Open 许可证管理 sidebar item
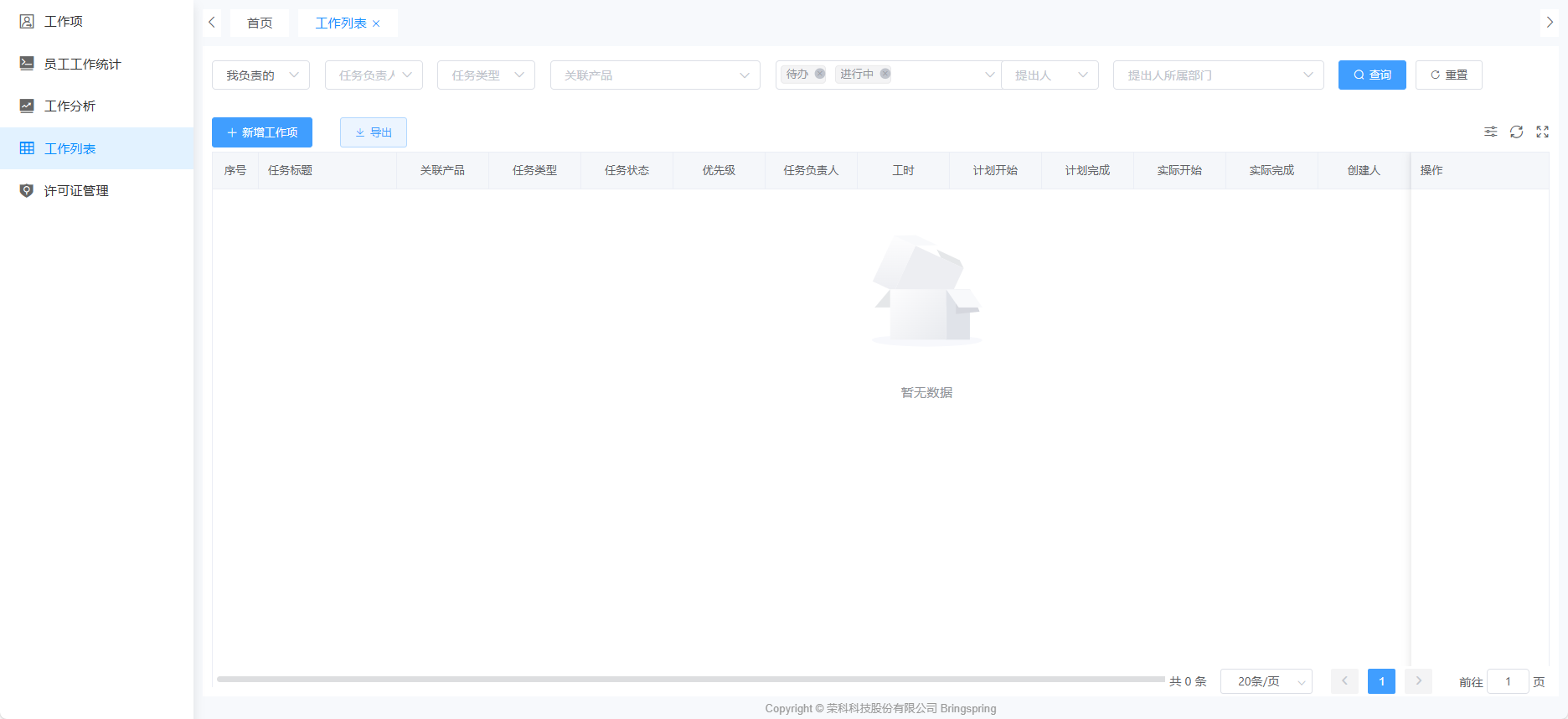 coord(76,191)
